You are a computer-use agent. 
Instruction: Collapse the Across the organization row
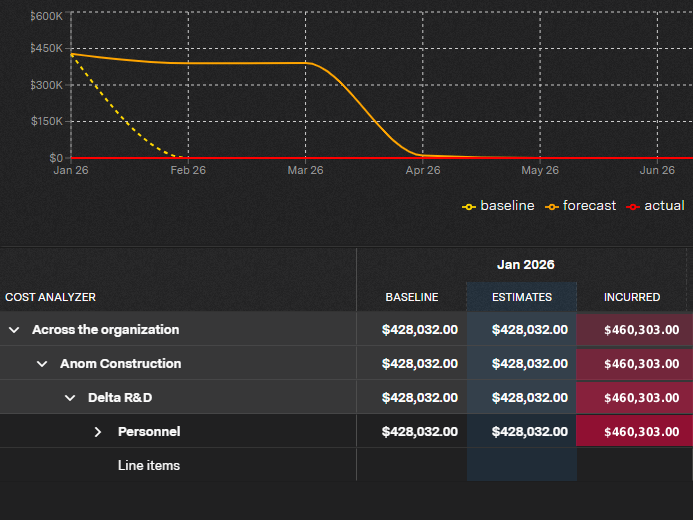coord(14,330)
